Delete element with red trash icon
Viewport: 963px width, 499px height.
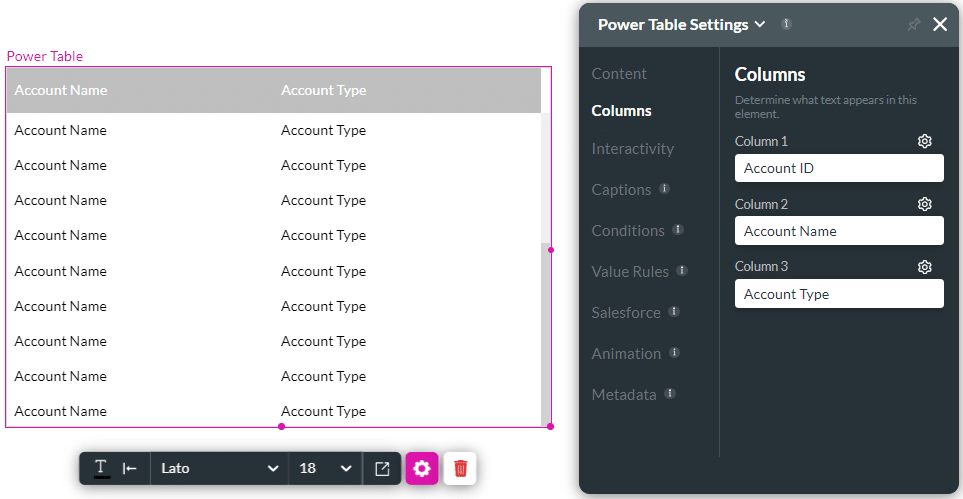[x=460, y=468]
